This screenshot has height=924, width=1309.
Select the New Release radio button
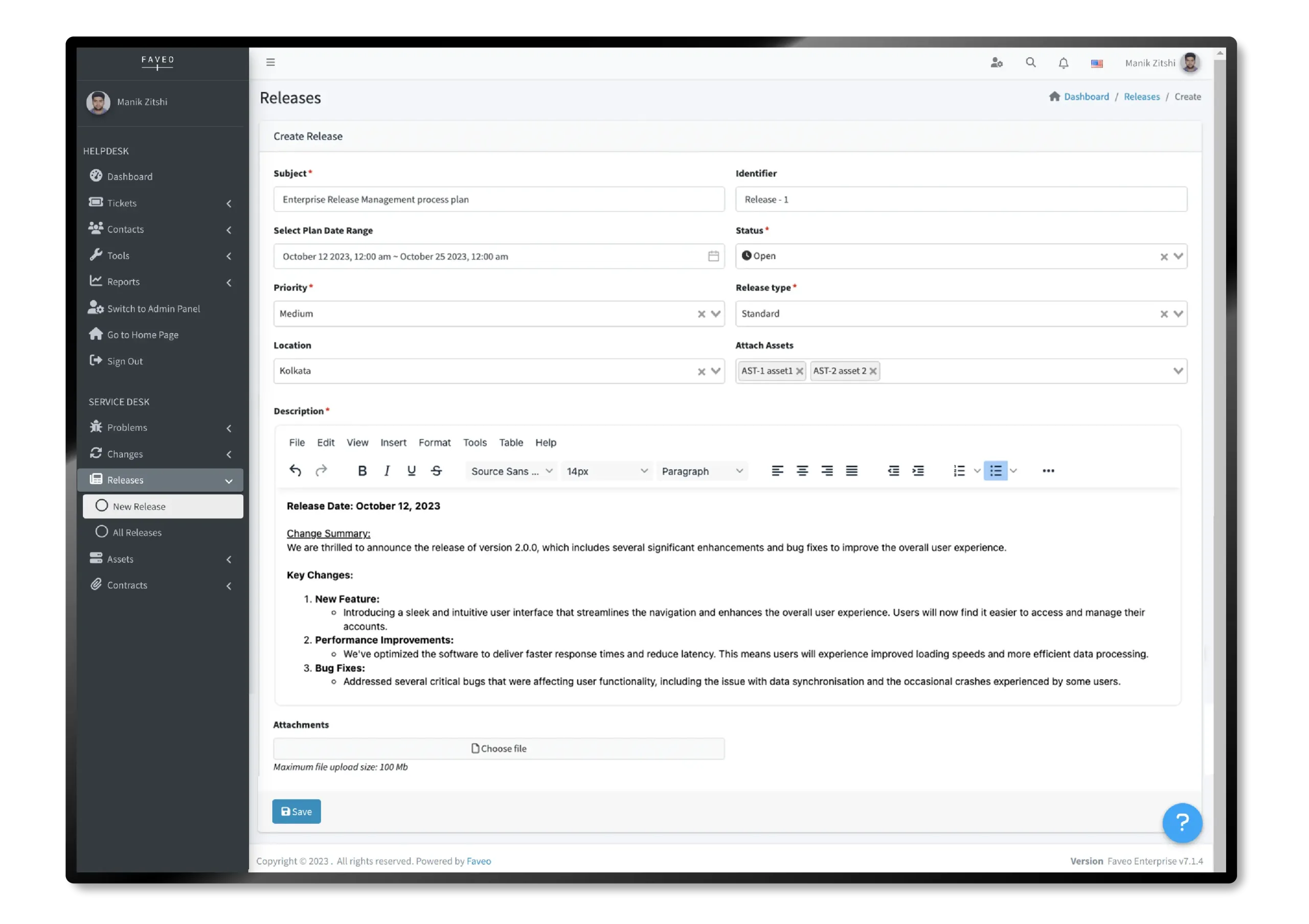pyautogui.click(x=101, y=506)
